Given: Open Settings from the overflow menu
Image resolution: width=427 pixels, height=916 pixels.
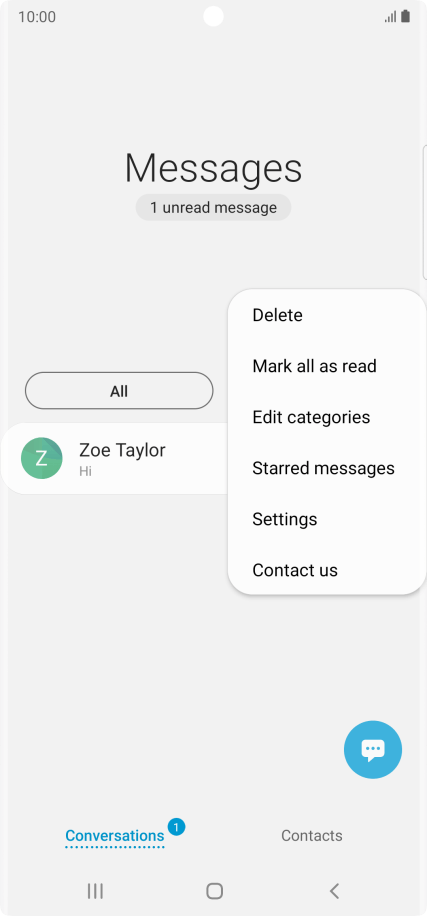Looking at the screenshot, I should point(284,519).
